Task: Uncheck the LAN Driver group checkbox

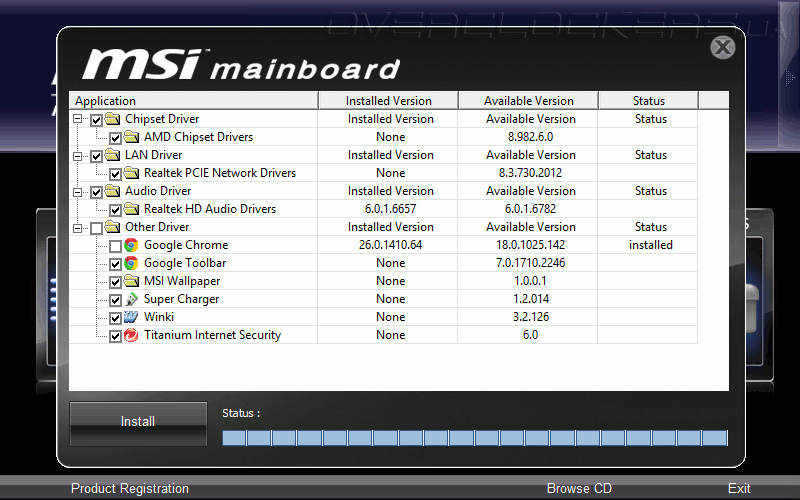Action: pos(96,156)
